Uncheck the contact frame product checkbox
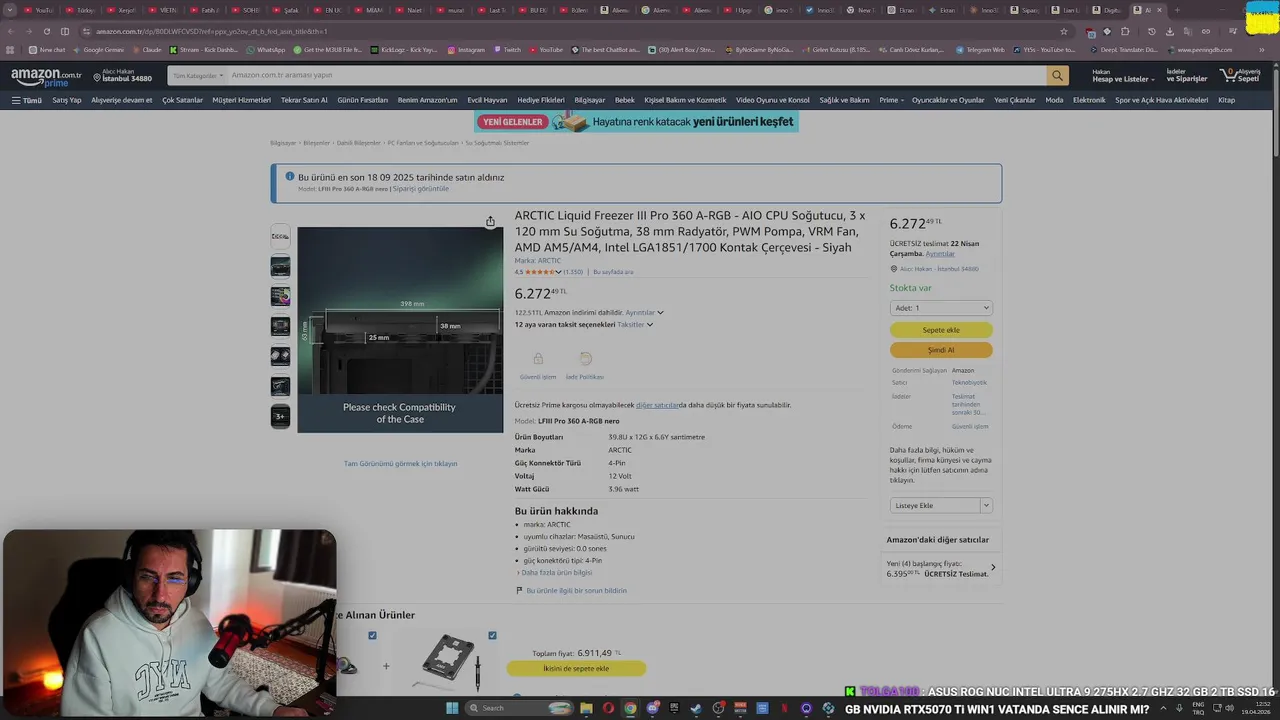 [492, 635]
